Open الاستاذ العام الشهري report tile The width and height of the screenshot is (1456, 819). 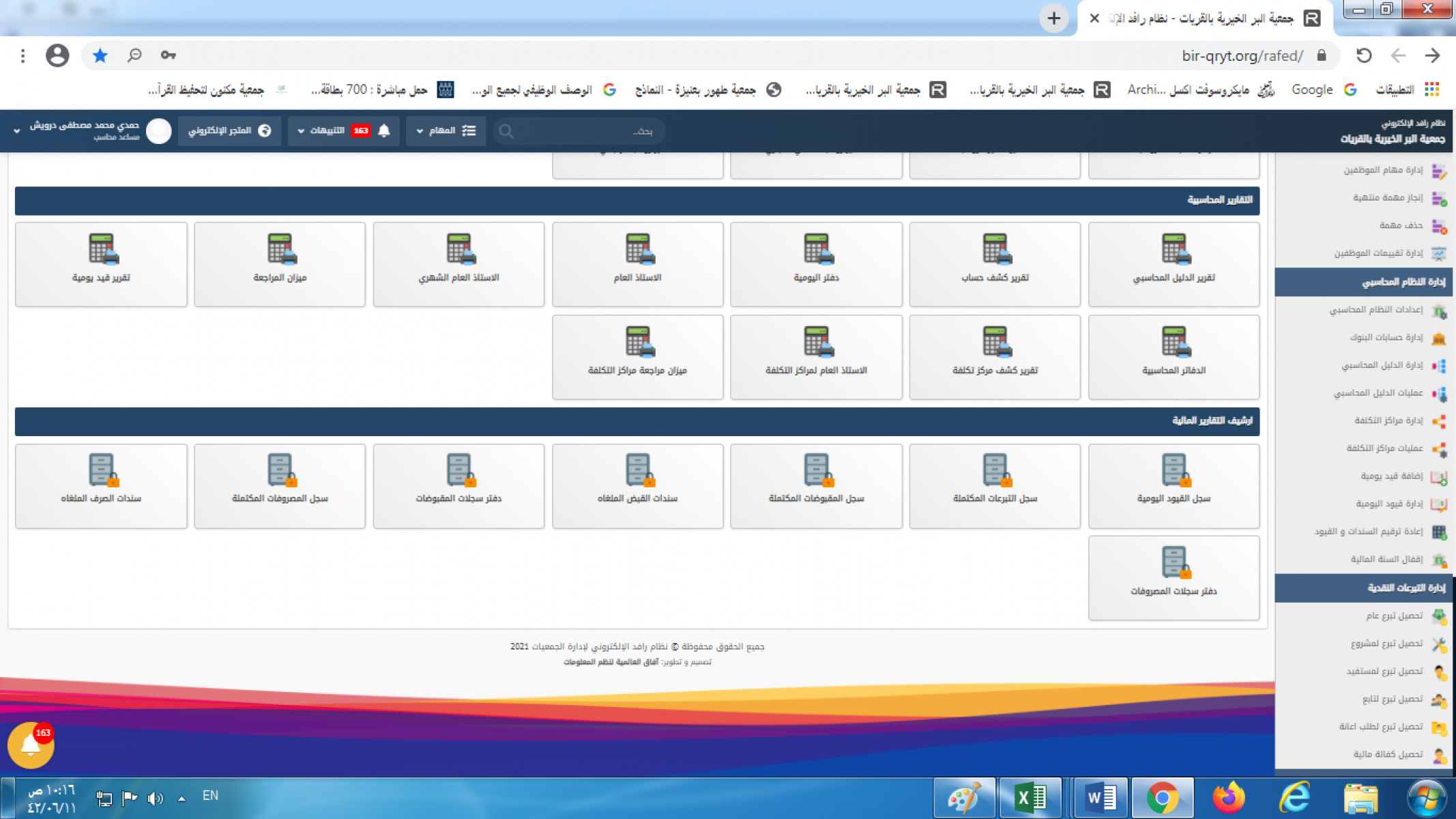(x=458, y=264)
